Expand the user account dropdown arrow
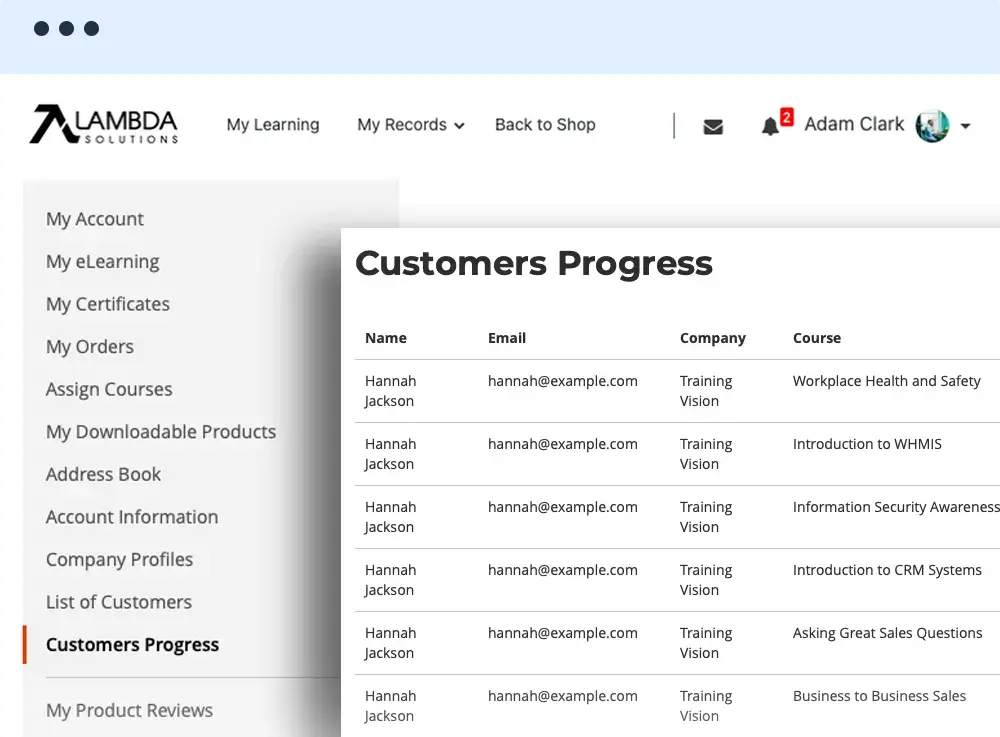 (x=966, y=126)
